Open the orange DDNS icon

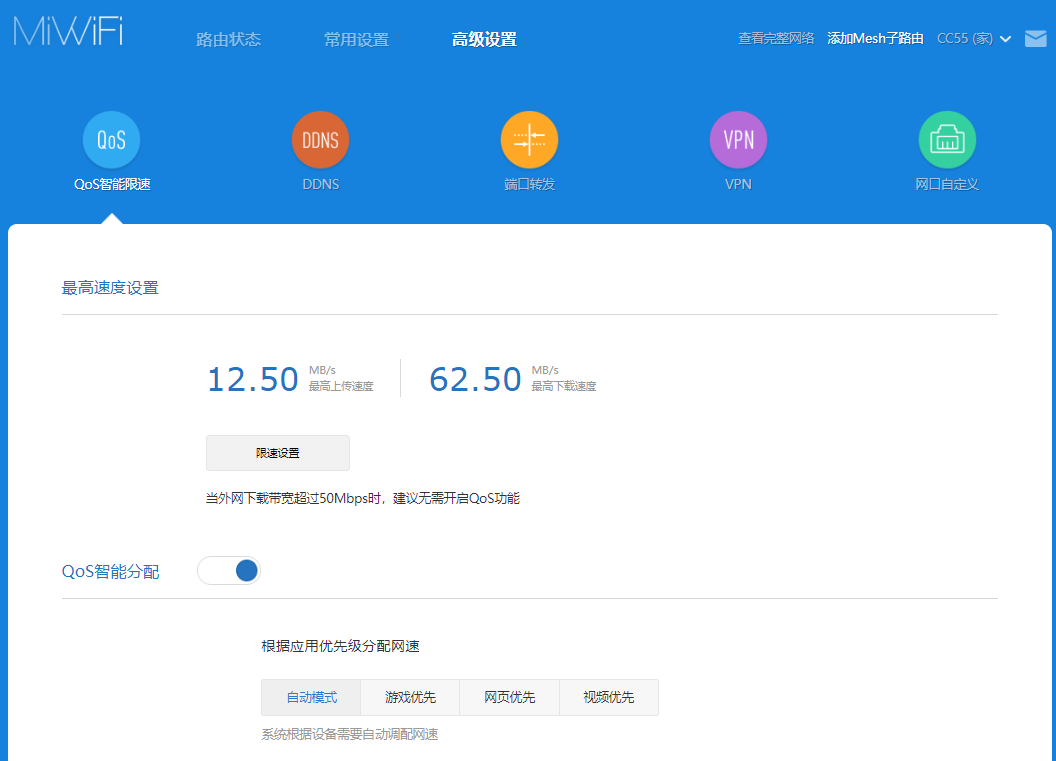click(x=320, y=140)
